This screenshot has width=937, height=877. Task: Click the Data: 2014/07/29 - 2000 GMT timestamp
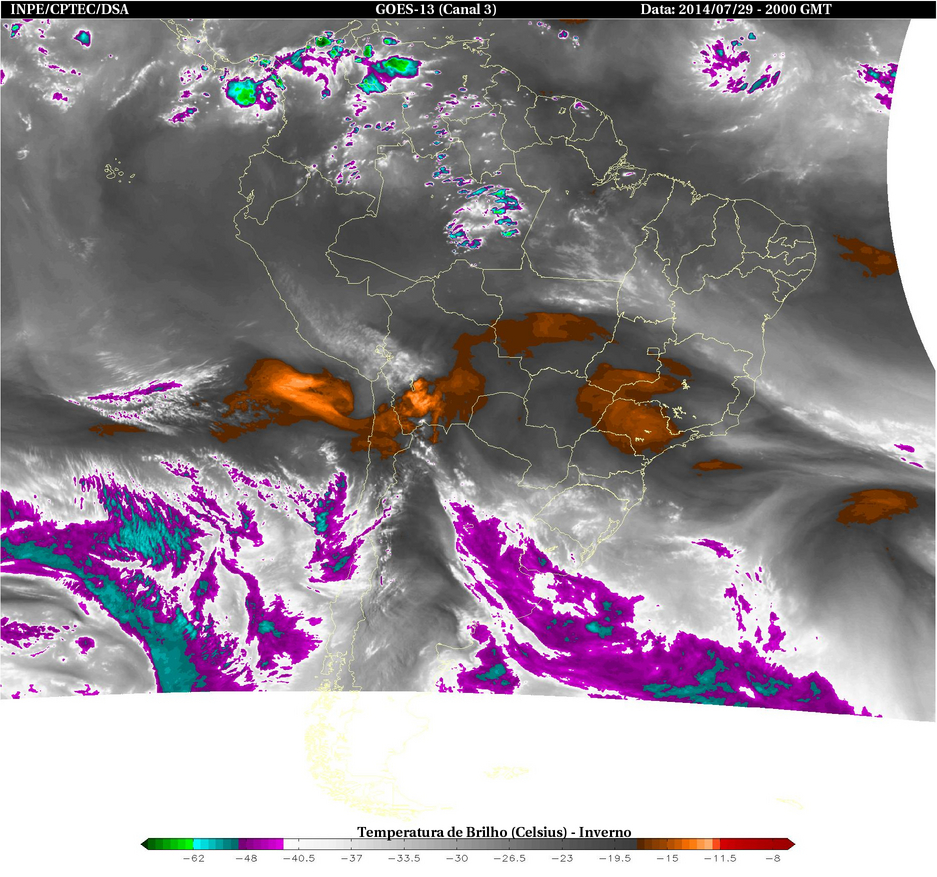tap(736, 9)
